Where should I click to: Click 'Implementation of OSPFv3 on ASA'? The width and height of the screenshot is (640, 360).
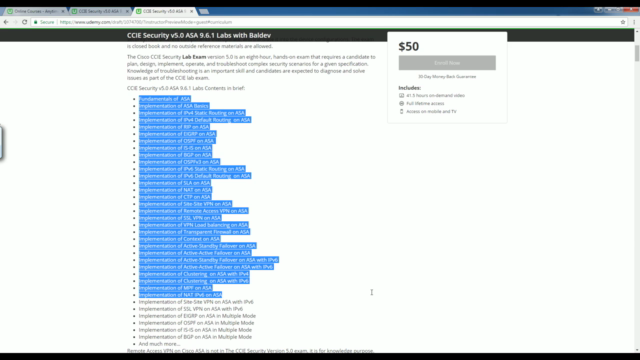pos(179,162)
